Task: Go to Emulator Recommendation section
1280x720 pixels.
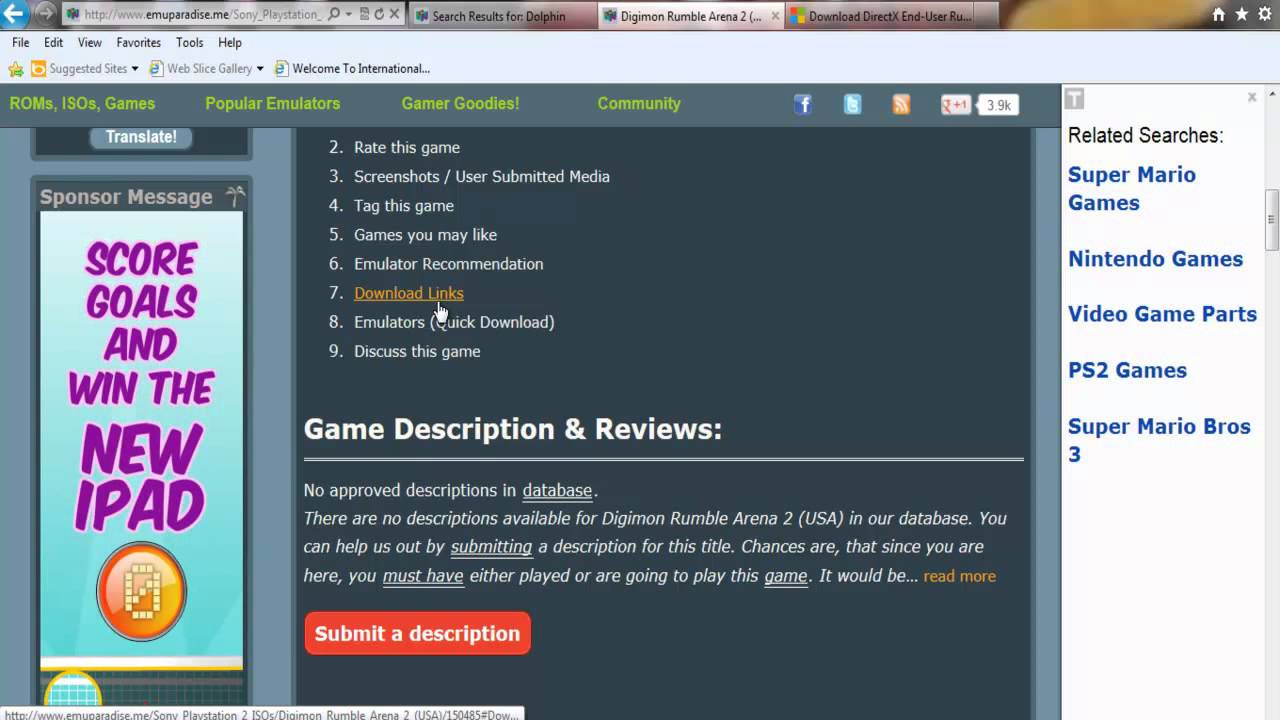Action: tap(448, 264)
